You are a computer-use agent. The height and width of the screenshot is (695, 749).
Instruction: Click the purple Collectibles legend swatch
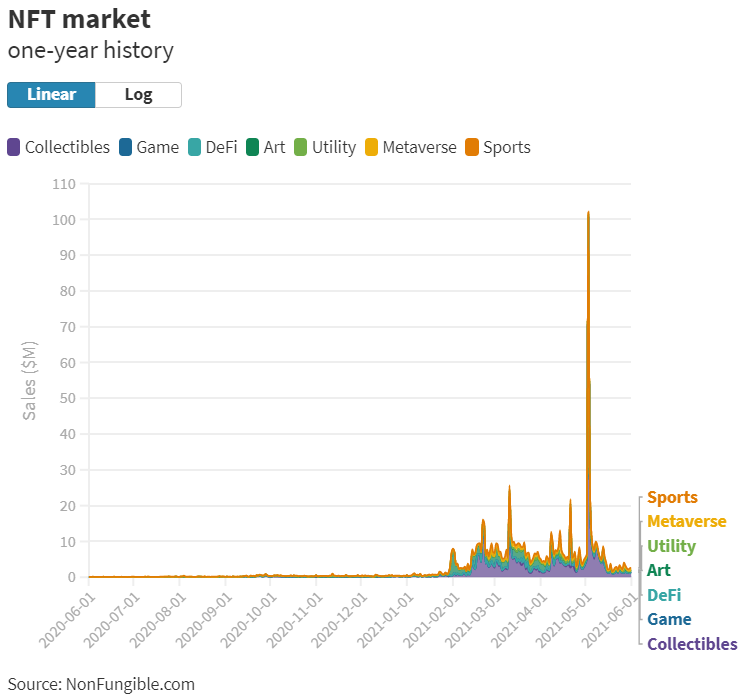tap(14, 147)
